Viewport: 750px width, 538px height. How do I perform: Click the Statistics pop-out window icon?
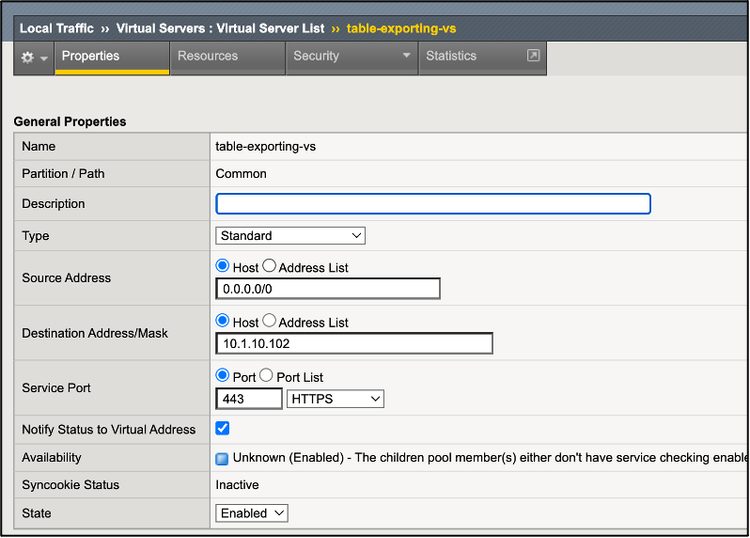533,56
